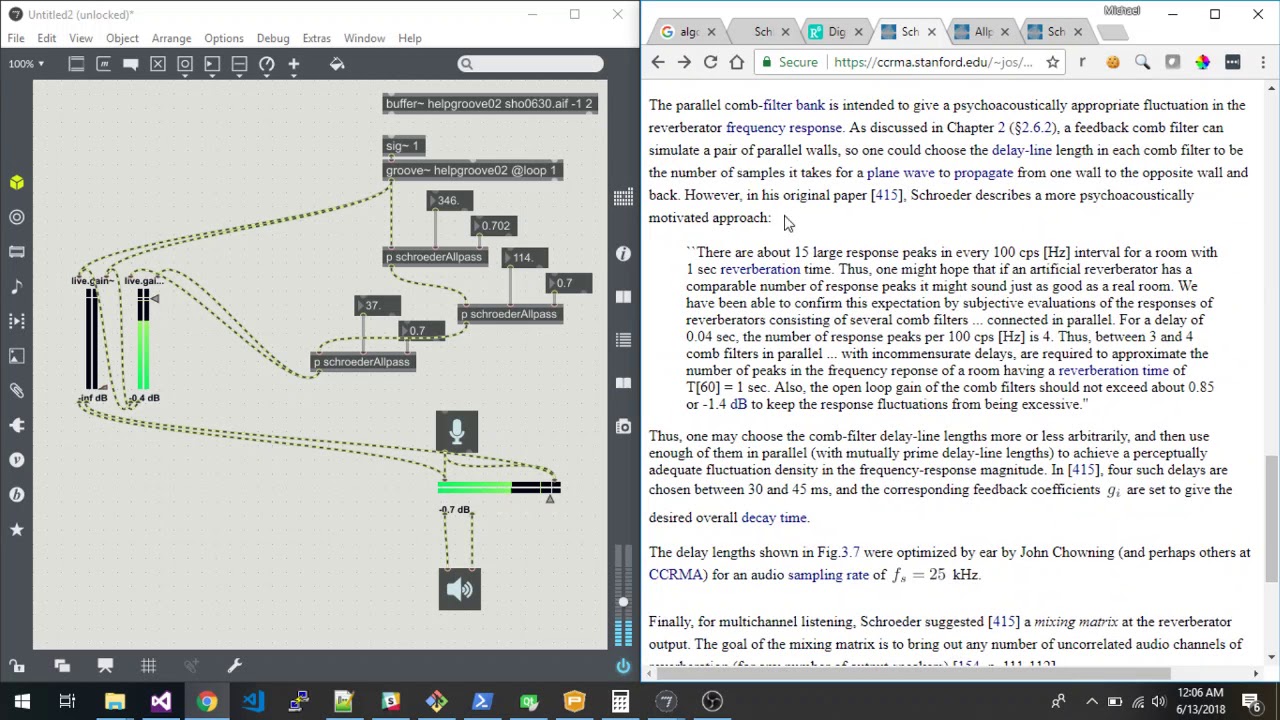The image size is (1280, 720).
Task: Open the Windows Start menu
Action: tap(22, 701)
